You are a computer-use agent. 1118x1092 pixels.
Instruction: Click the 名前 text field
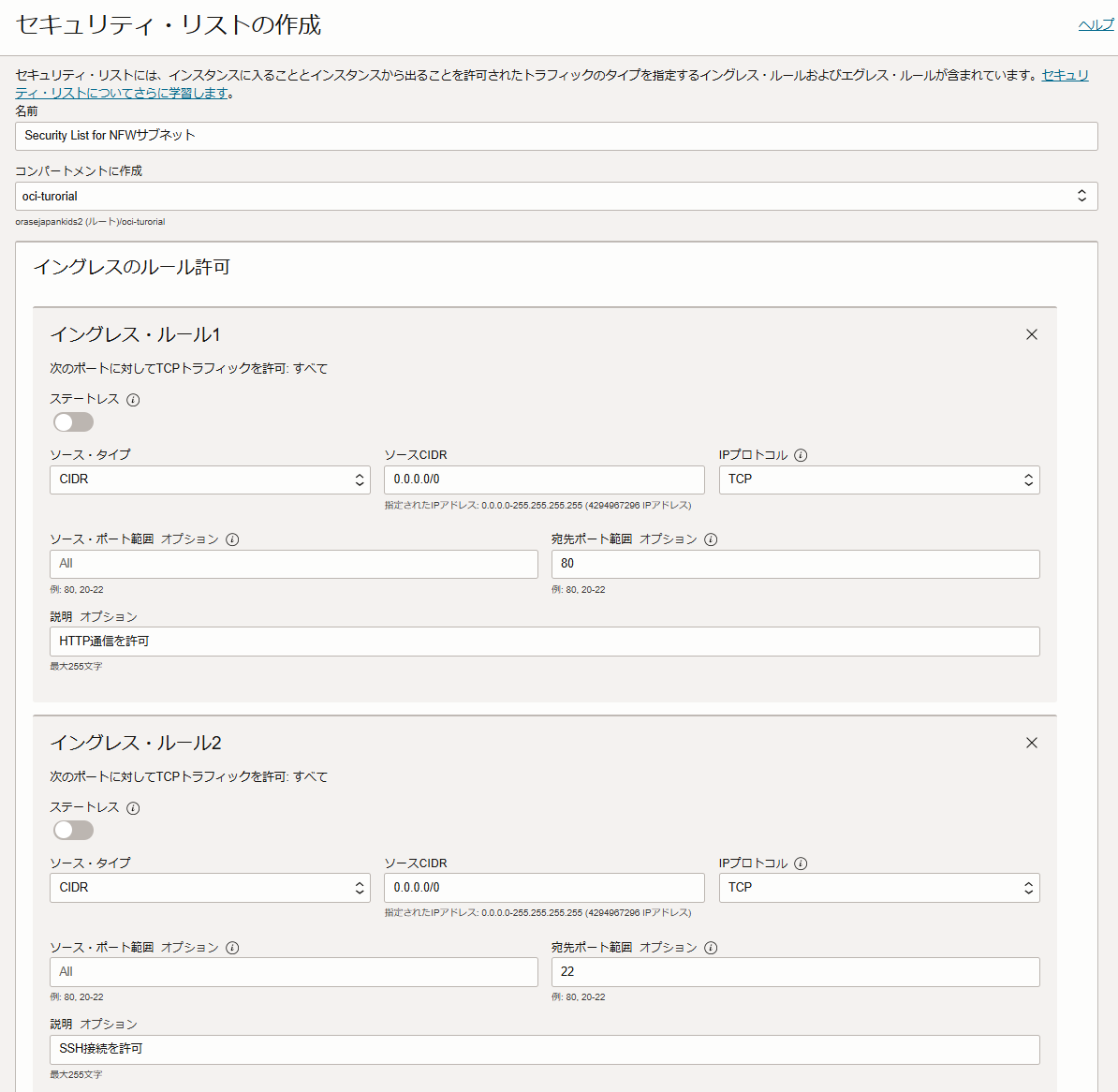click(556, 136)
